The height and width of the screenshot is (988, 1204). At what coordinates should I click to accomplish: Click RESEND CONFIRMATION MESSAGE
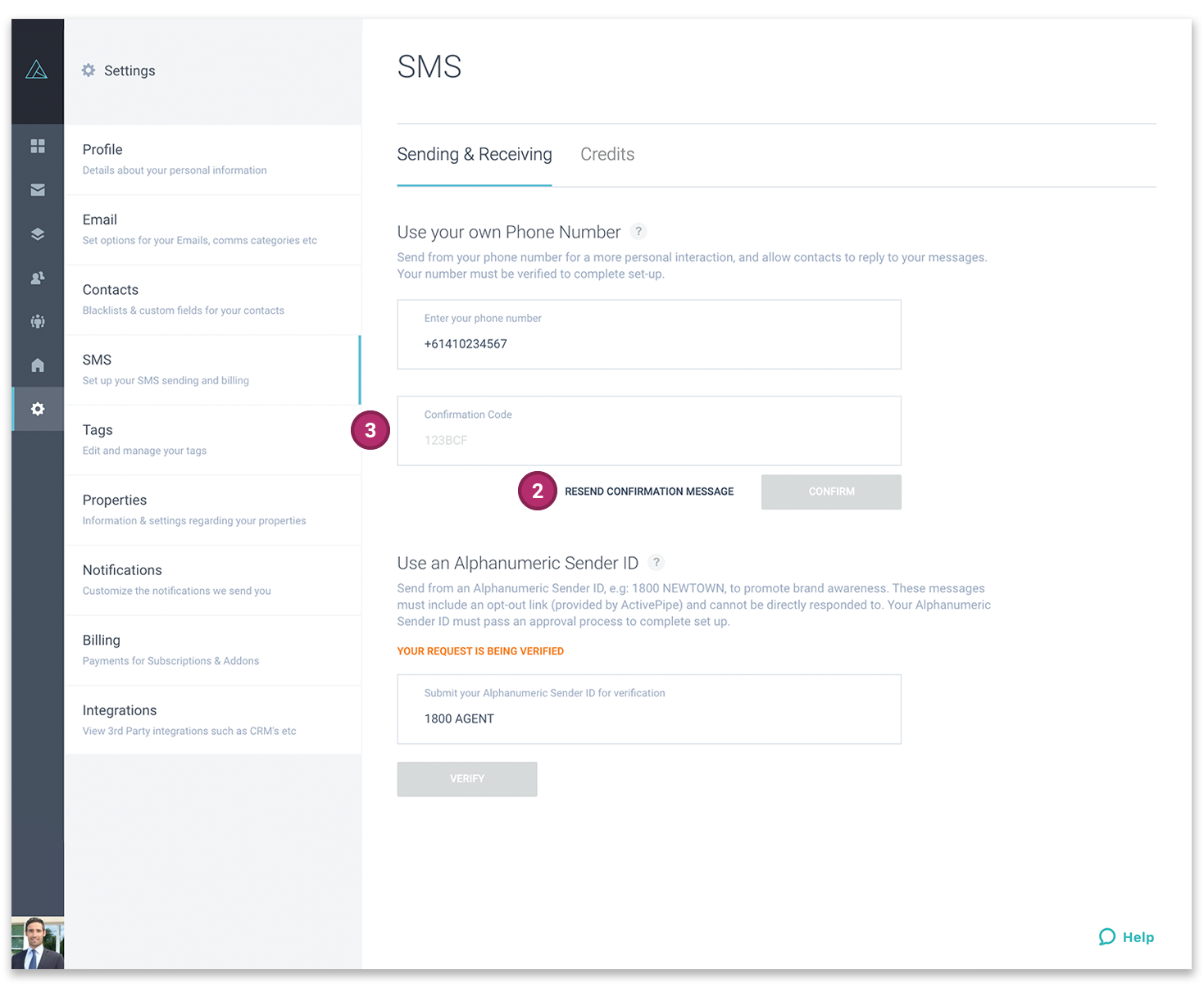(x=648, y=491)
